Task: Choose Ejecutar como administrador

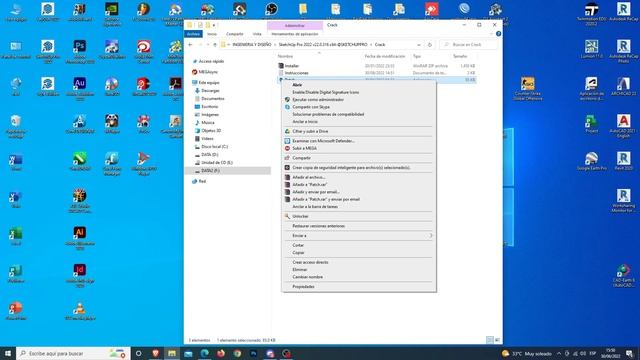Action: click(359, 100)
